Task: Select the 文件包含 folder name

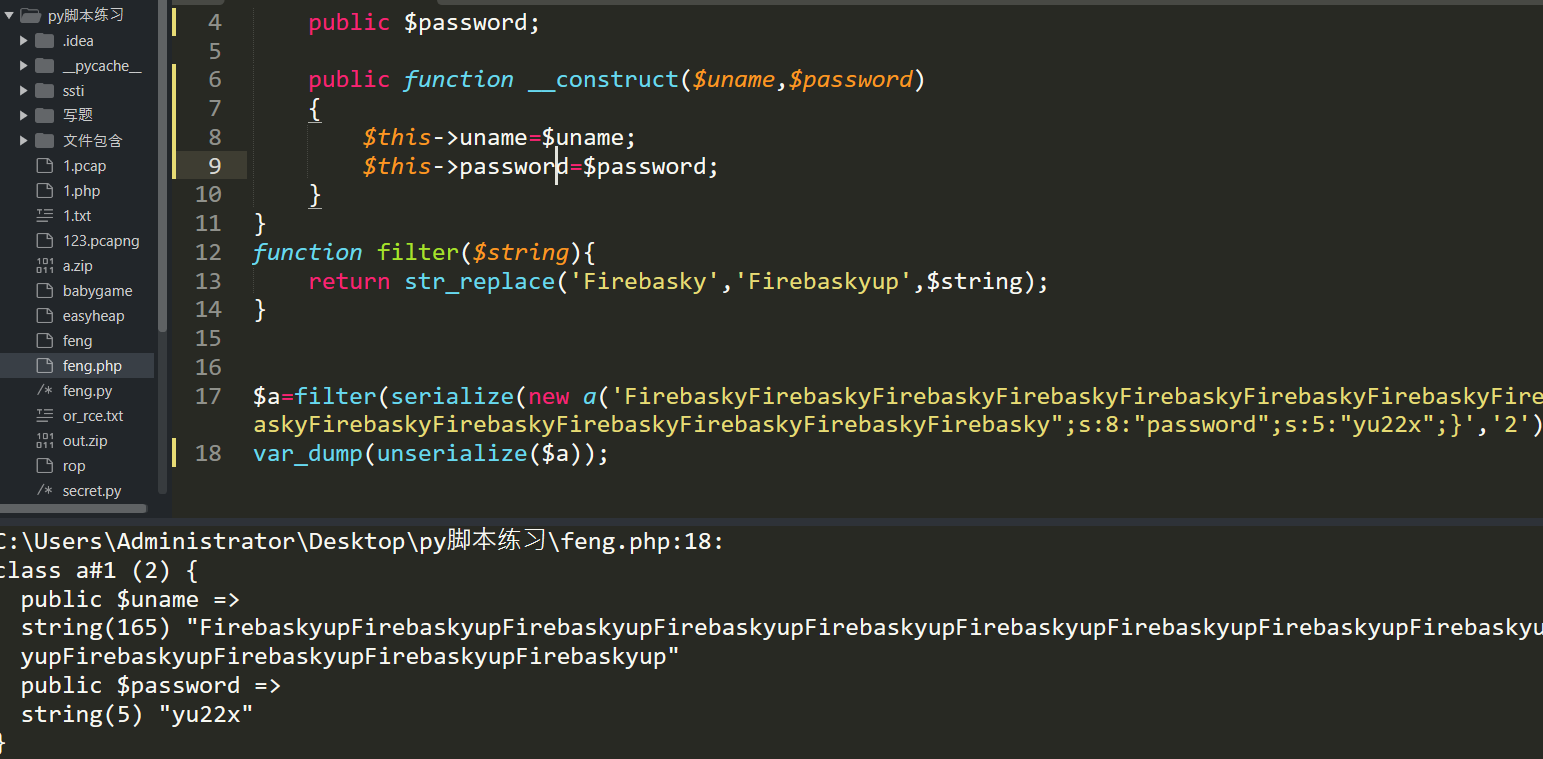Action: coord(93,140)
